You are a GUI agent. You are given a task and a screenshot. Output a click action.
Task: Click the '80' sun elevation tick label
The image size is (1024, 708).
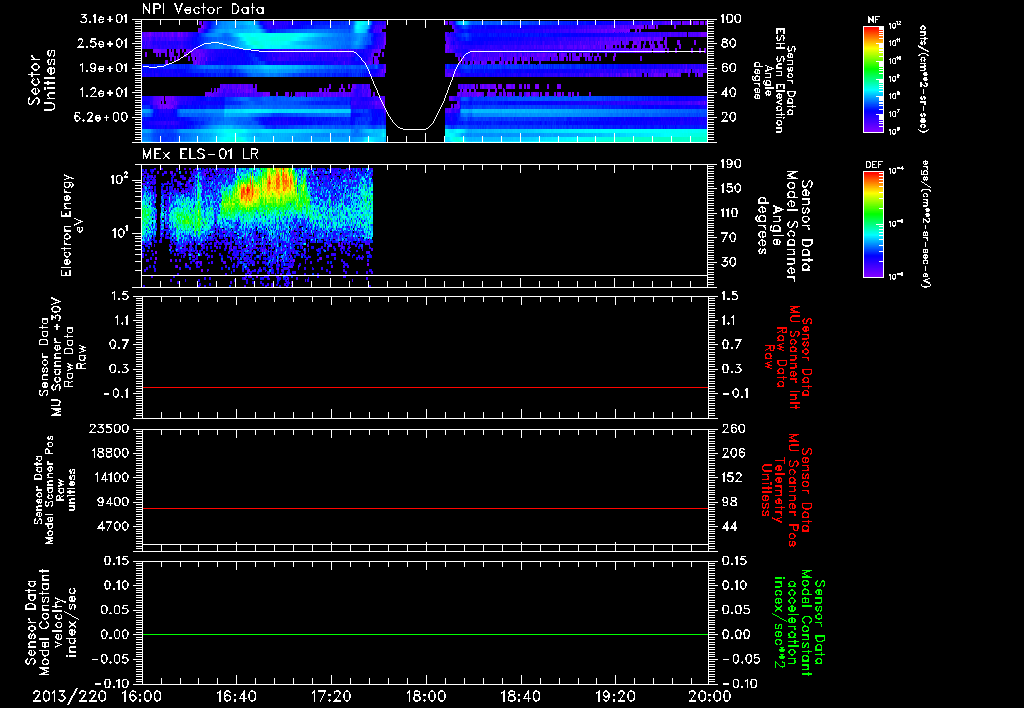(728, 43)
